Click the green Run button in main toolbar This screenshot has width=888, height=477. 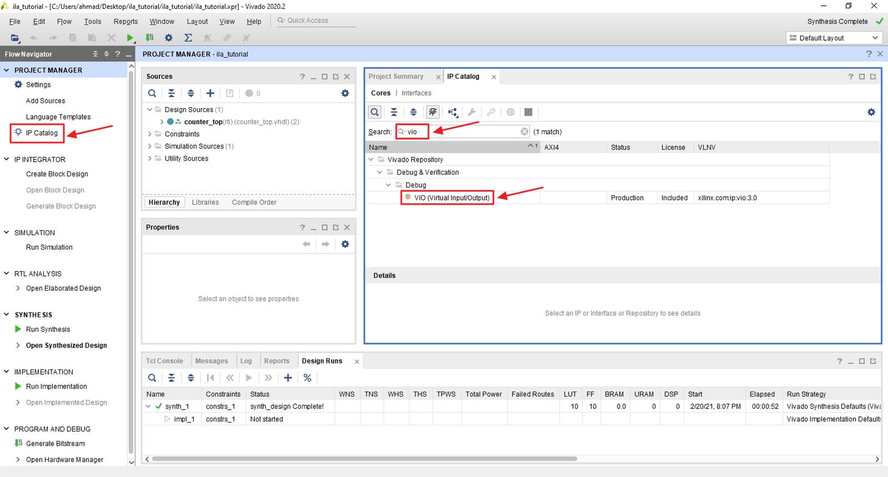click(x=130, y=38)
